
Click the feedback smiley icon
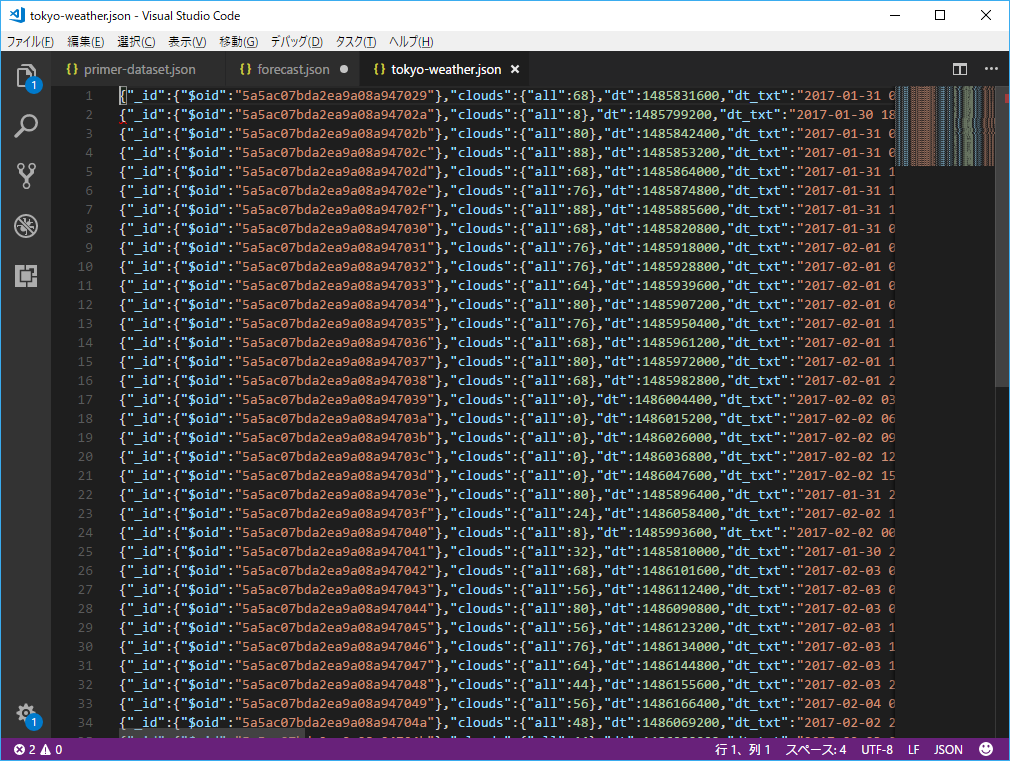click(x=986, y=749)
